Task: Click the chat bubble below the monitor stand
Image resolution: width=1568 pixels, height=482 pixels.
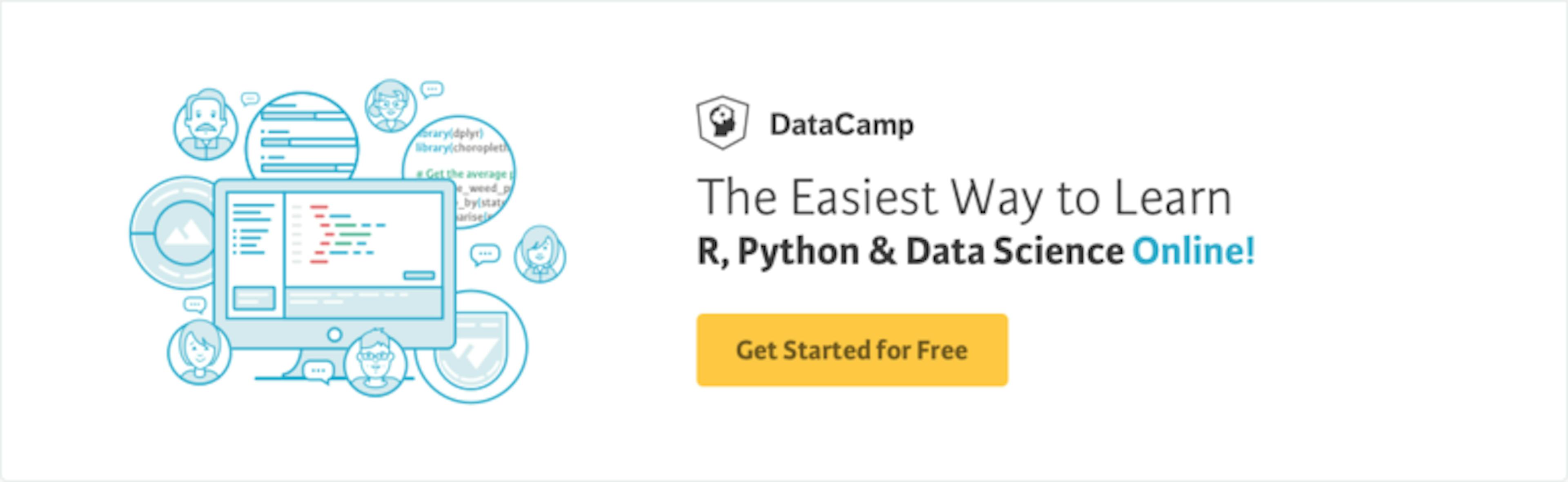Action: coord(318,371)
